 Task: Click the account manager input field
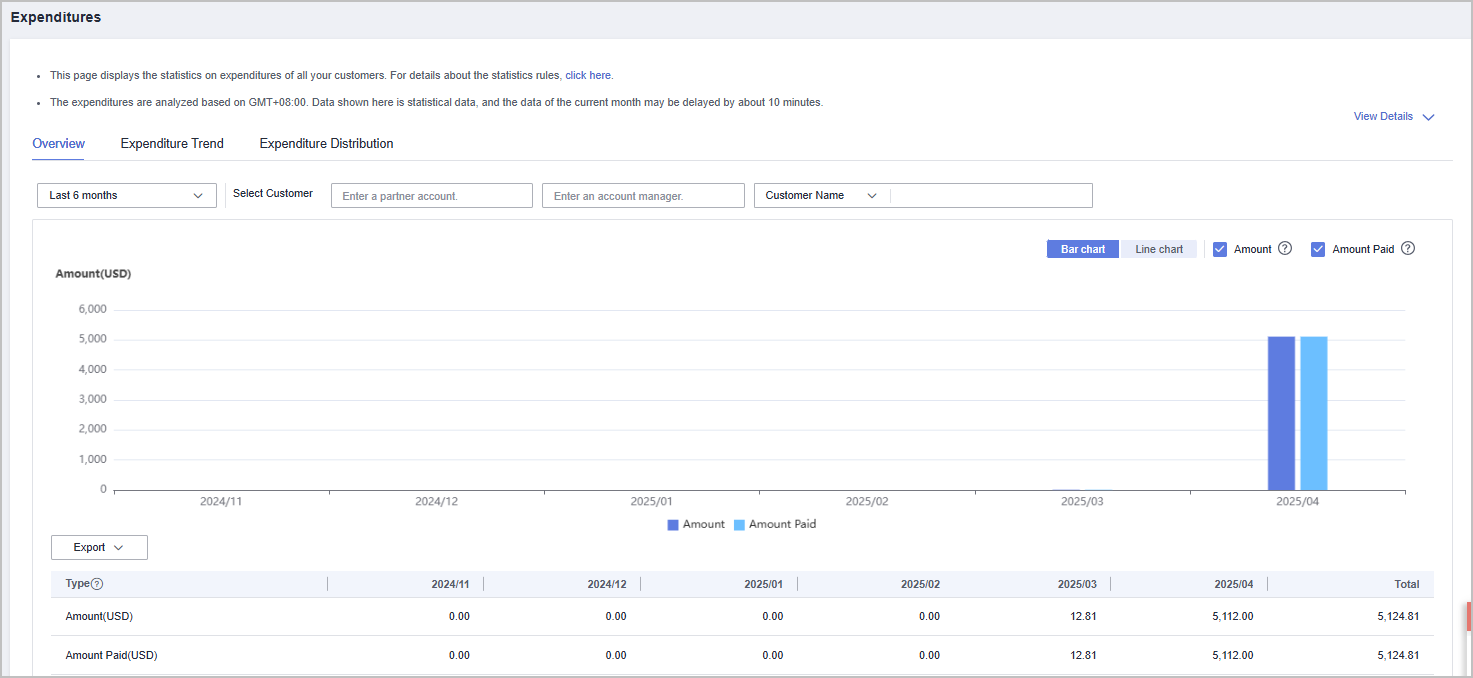click(643, 196)
